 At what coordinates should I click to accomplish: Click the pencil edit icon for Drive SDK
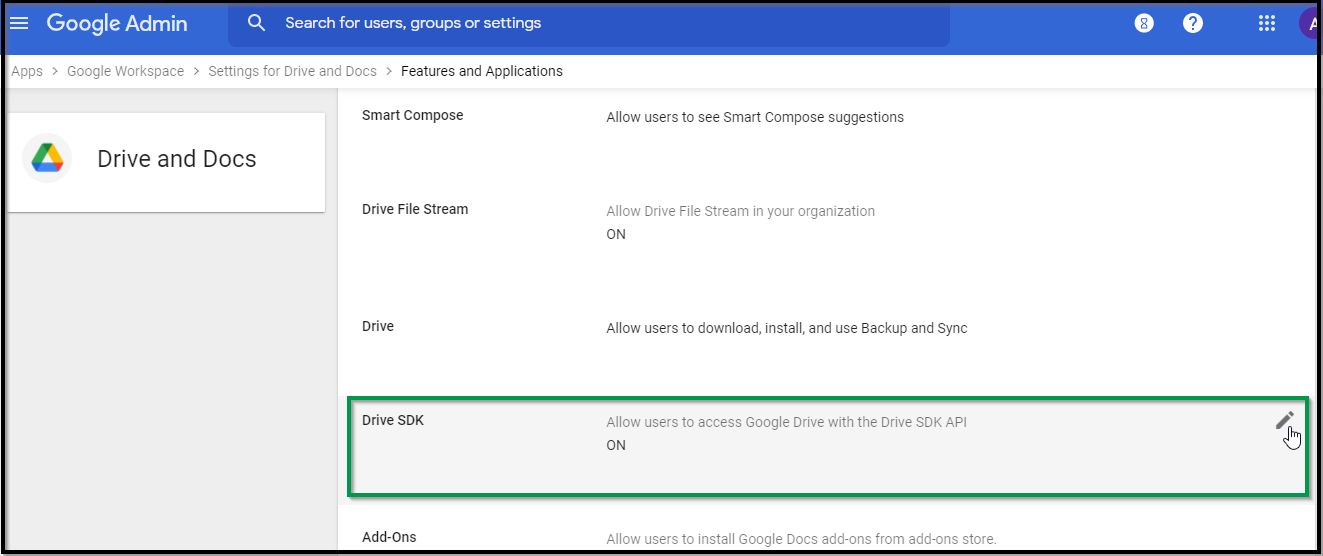(x=1285, y=421)
